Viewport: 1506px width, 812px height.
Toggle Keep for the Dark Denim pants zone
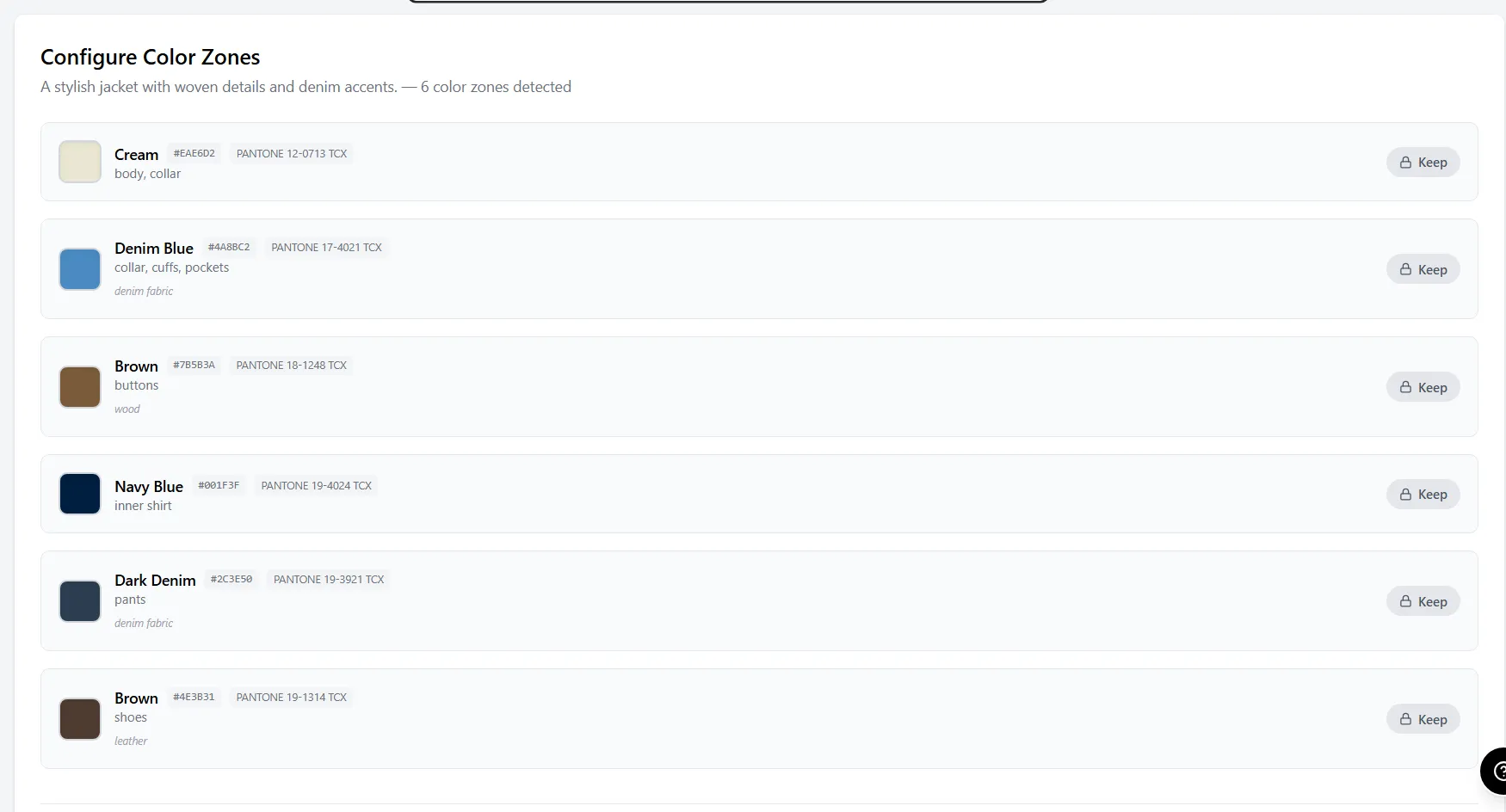click(x=1423, y=601)
